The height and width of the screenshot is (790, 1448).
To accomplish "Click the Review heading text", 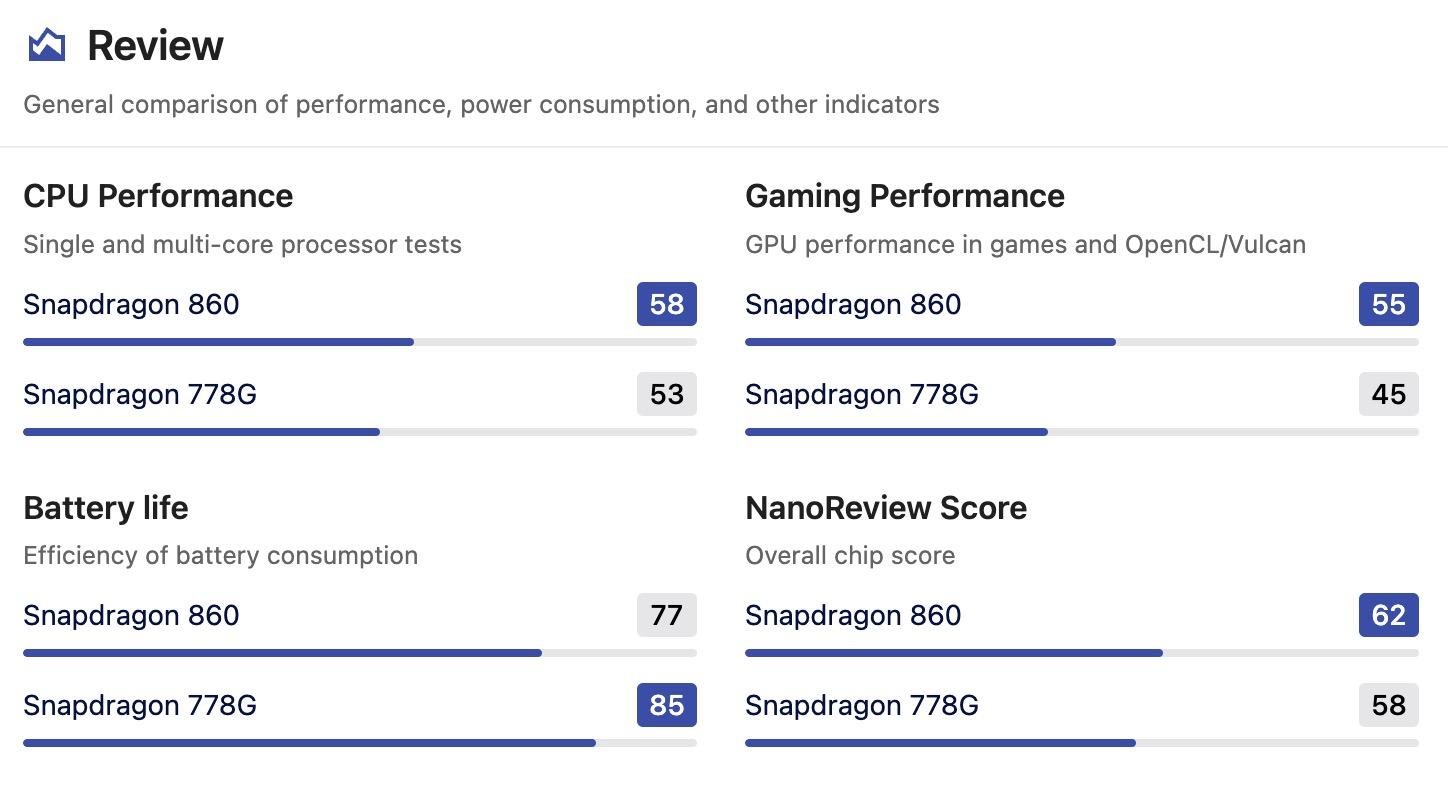I will [x=155, y=46].
